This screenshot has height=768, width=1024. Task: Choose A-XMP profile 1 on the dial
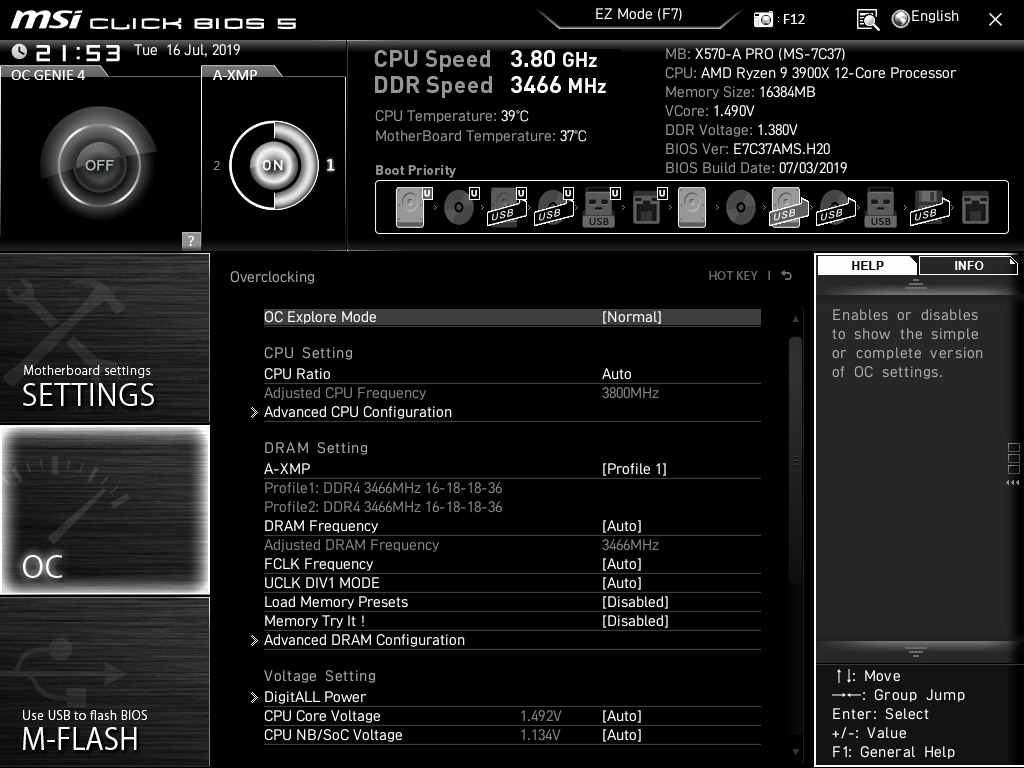coord(330,165)
